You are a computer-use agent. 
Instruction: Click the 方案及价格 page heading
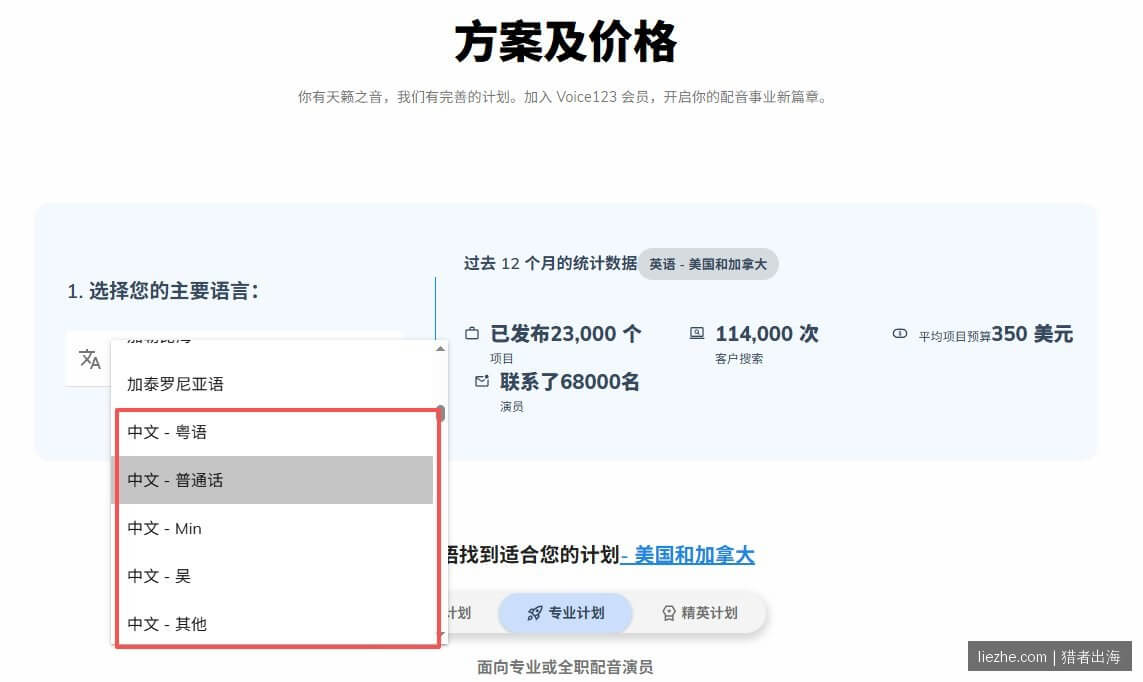tap(566, 42)
